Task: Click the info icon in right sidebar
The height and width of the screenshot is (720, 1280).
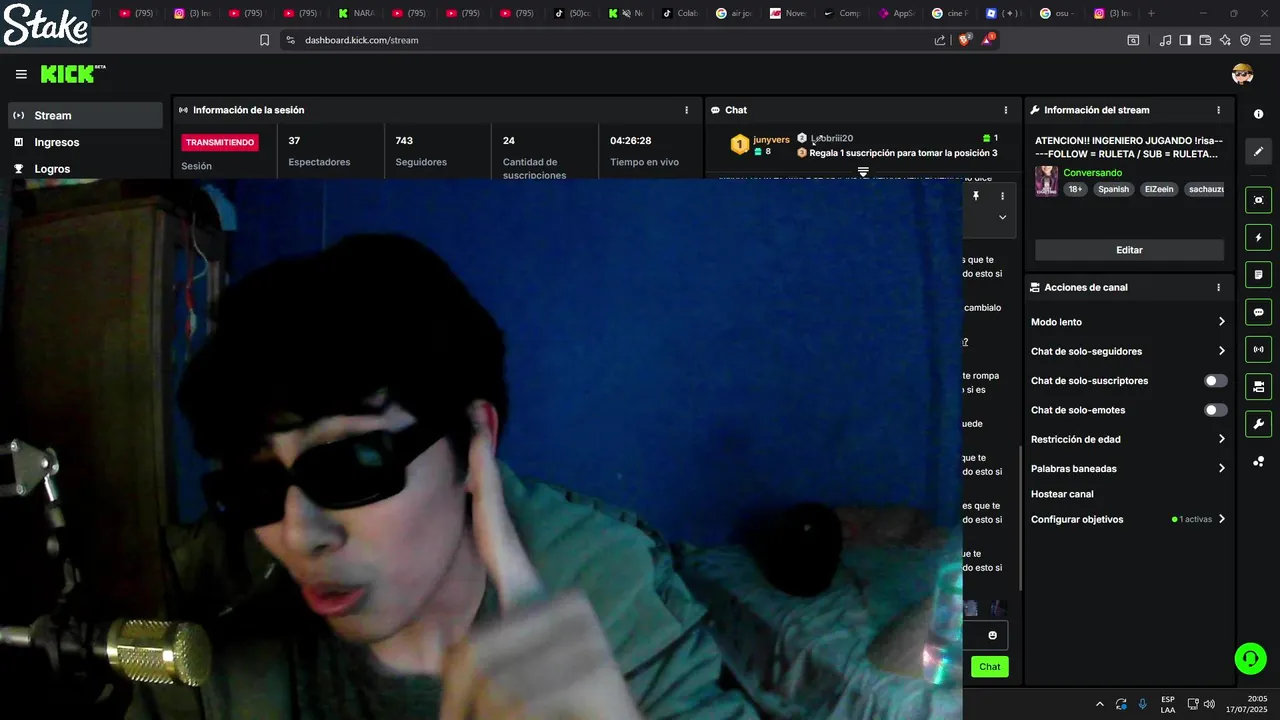Action: [x=1258, y=114]
